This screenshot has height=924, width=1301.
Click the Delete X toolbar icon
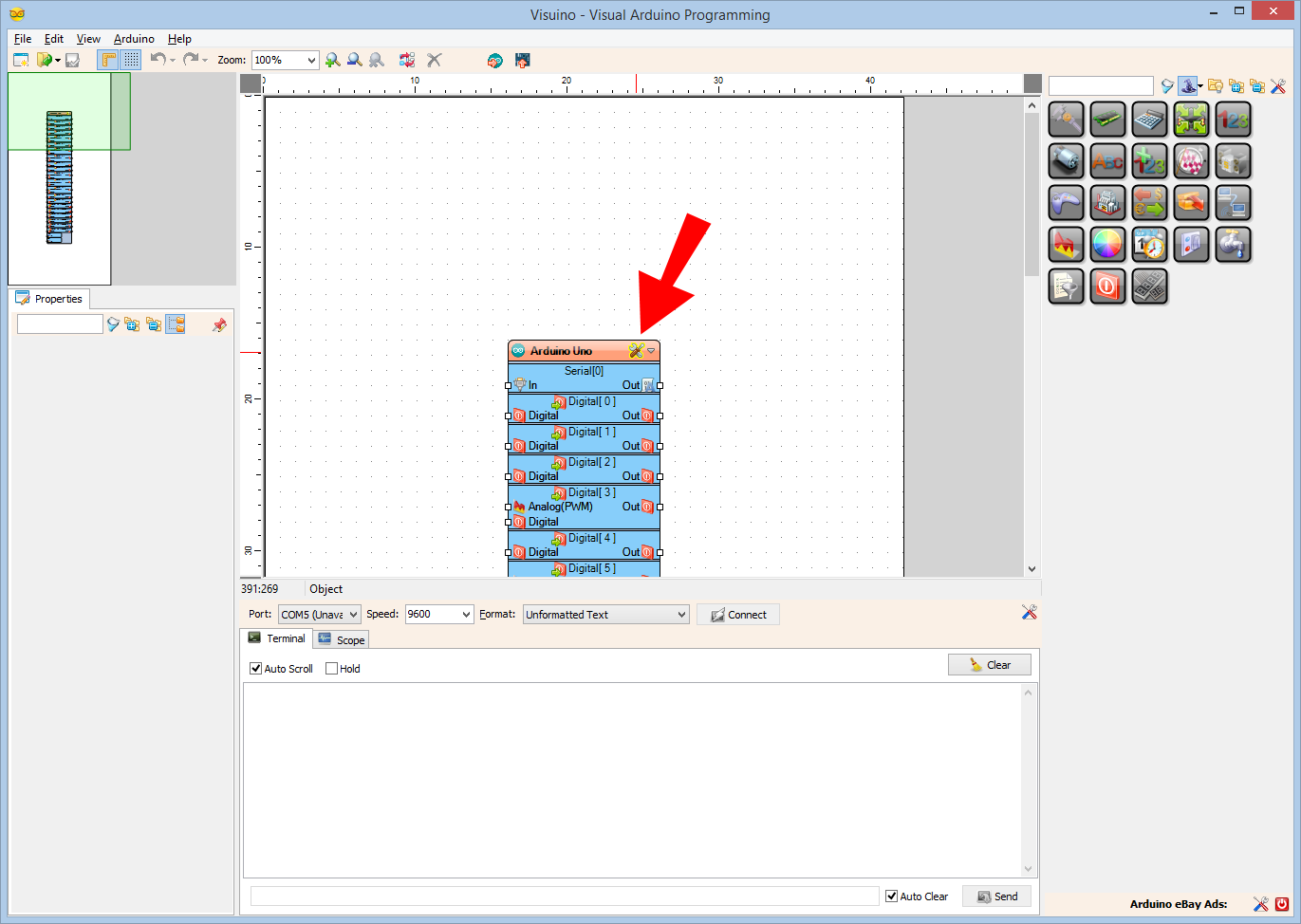(x=434, y=60)
